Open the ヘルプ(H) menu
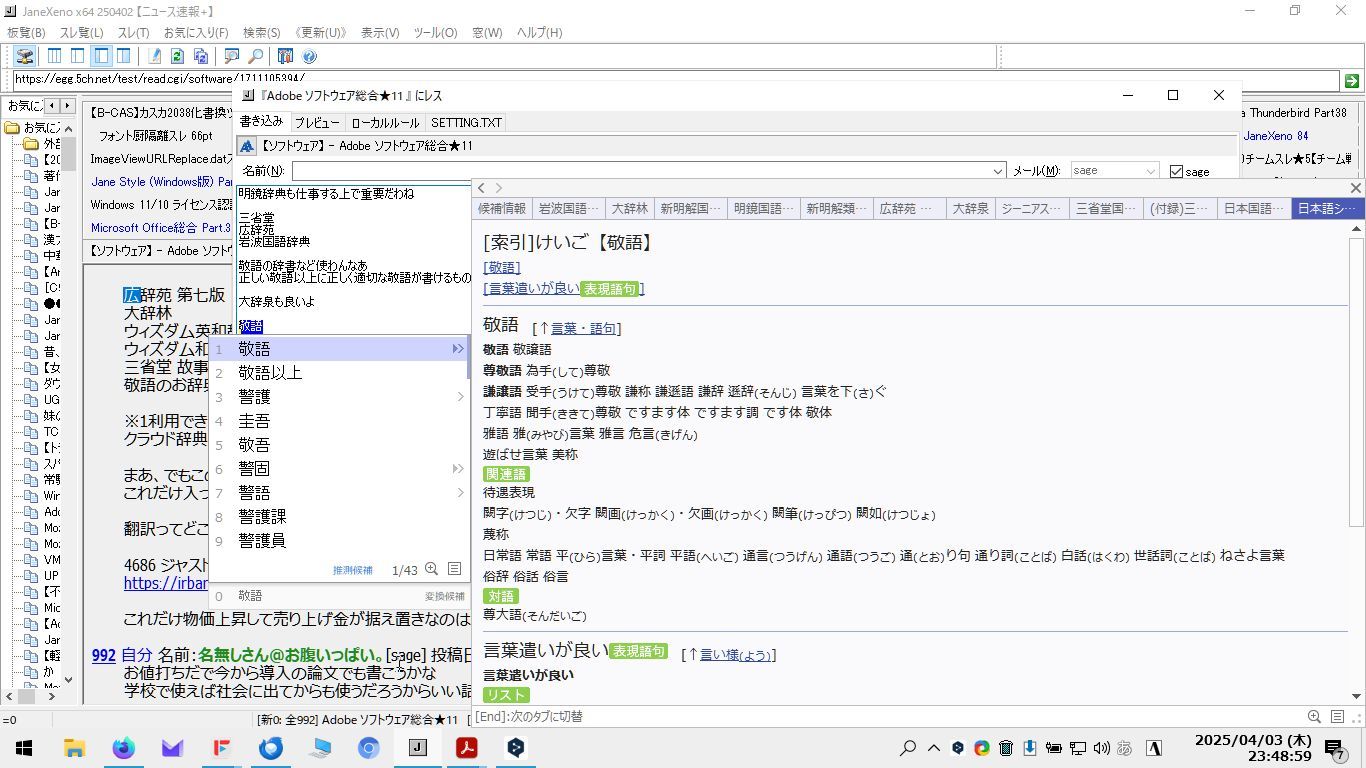1366x768 pixels. pyautogui.click(x=539, y=33)
